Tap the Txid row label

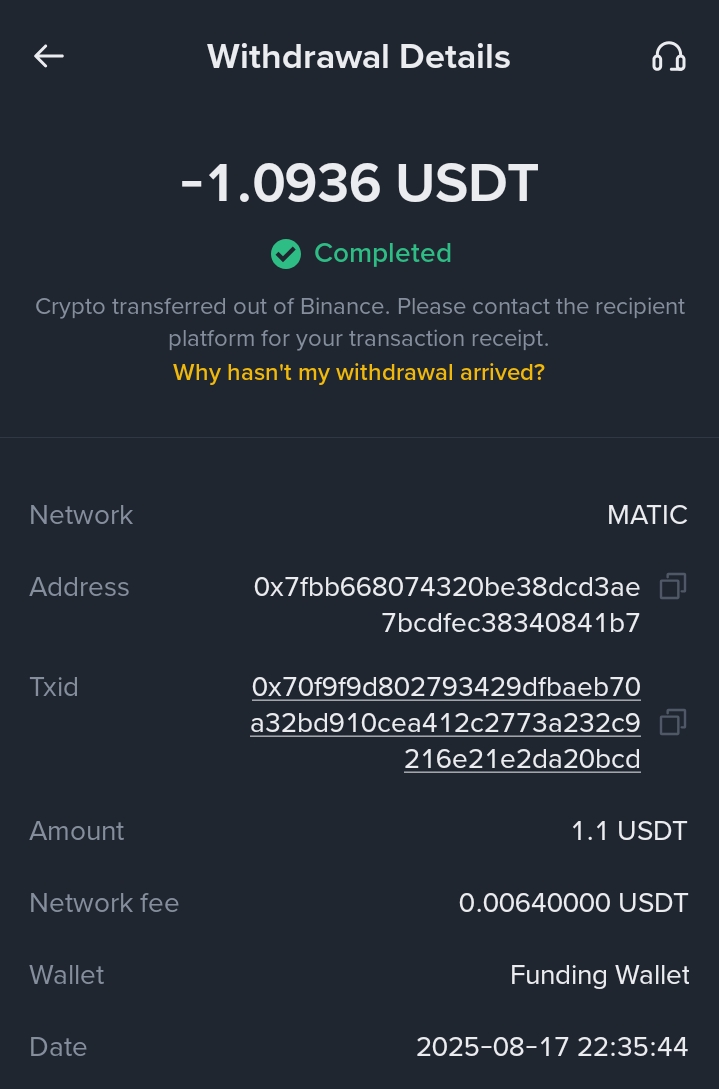pyautogui.click(x=54, y=687)
